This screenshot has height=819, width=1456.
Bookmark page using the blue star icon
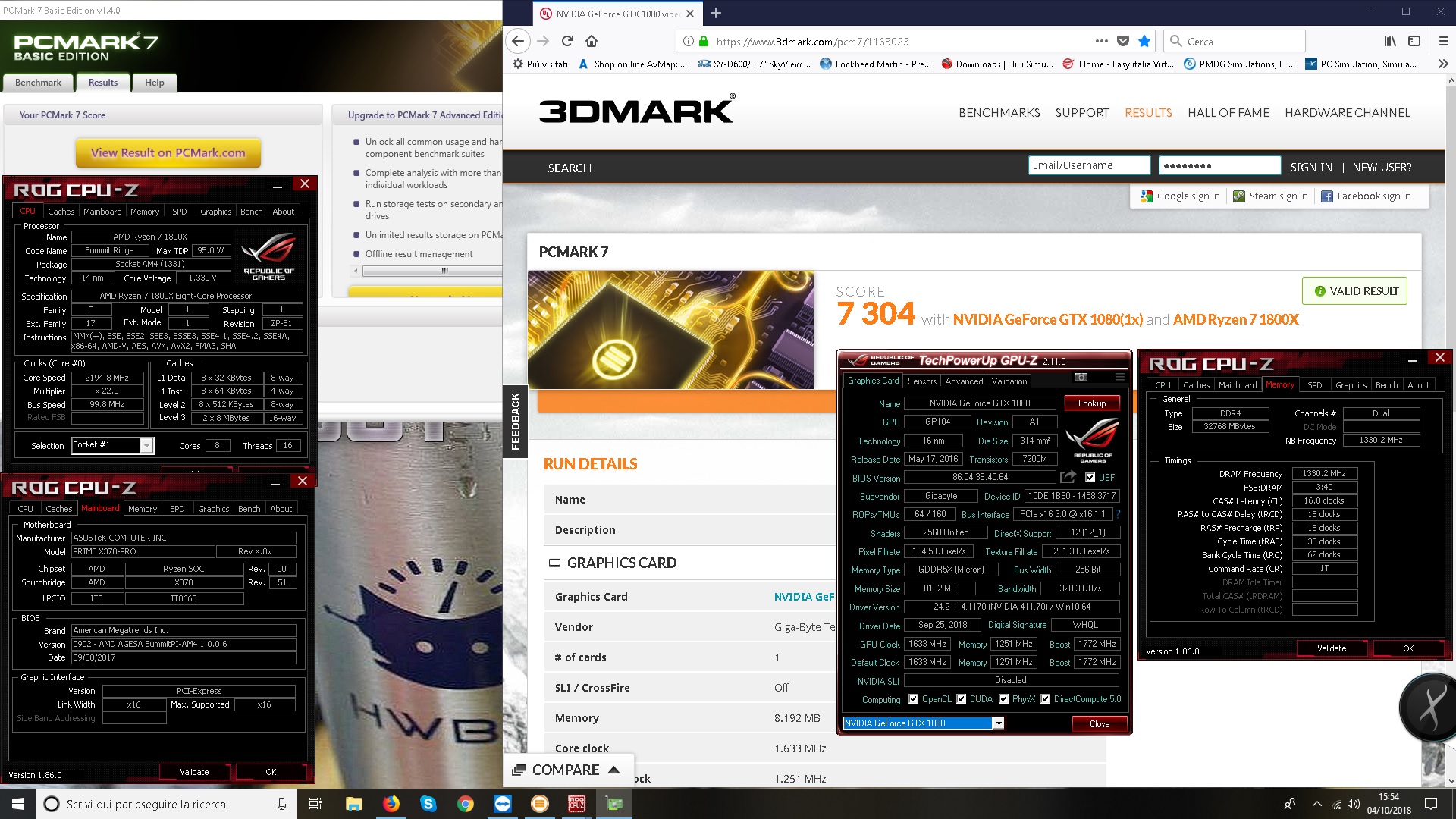[1144, 41]
